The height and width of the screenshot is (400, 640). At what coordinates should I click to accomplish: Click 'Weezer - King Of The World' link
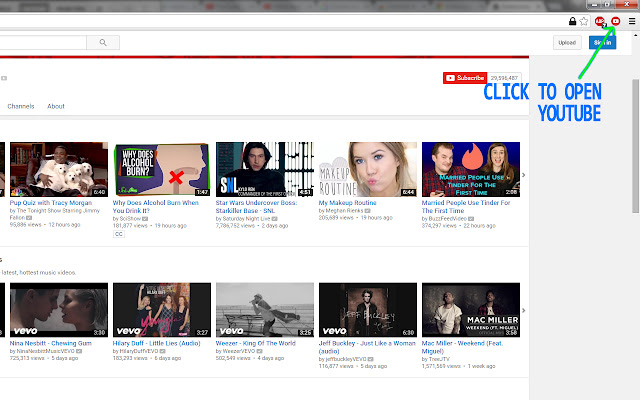[256, 343]
